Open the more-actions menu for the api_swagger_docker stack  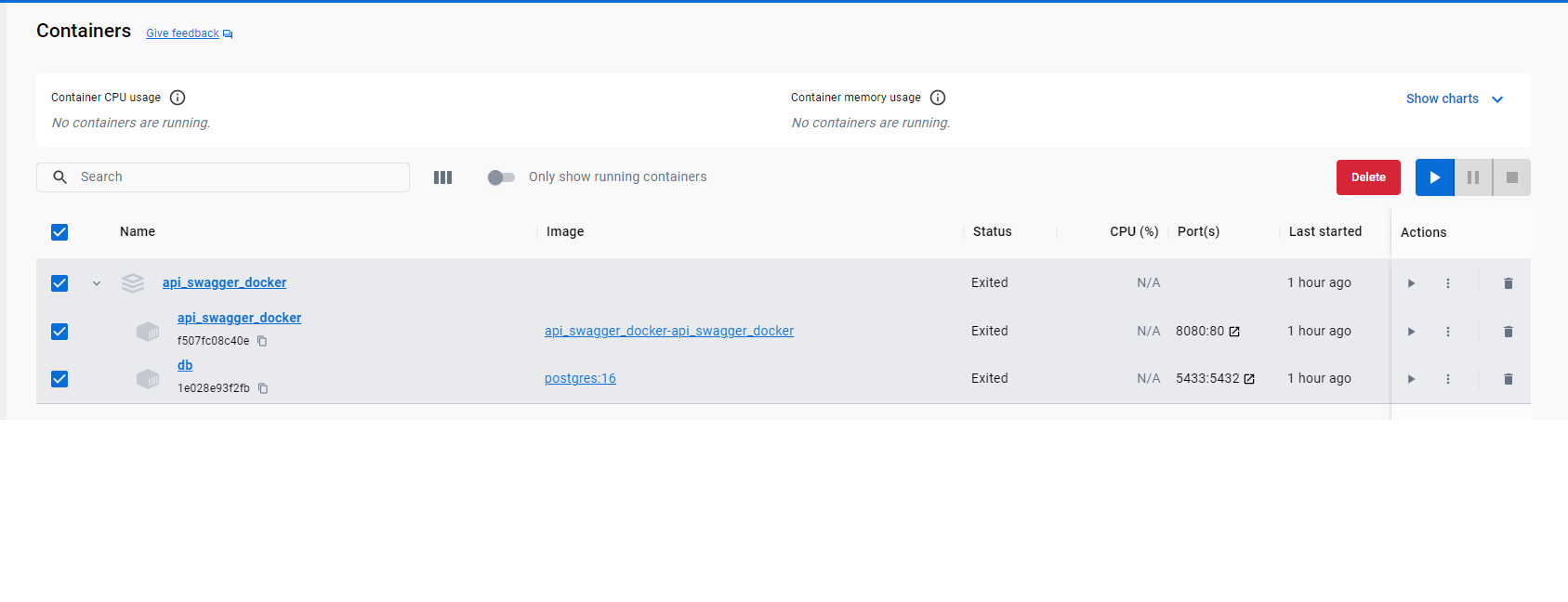1447,283
